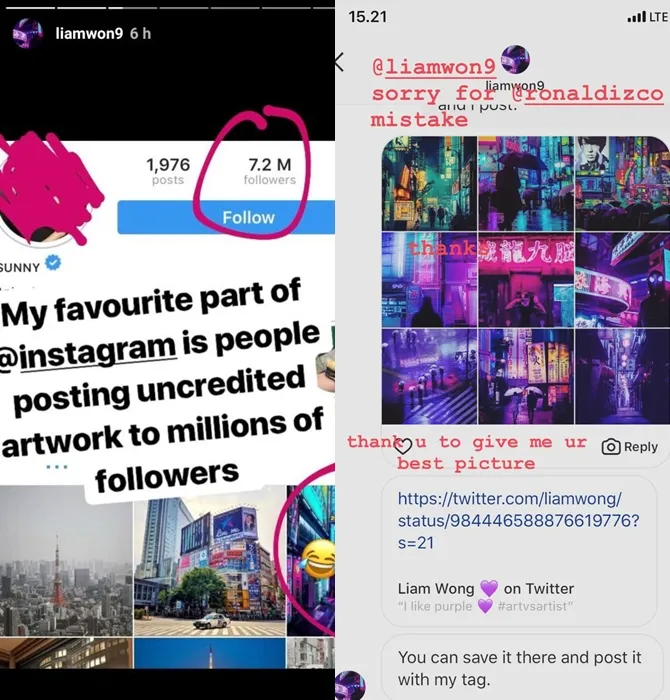This screenshot has height=700, width=670.
Task: Tap the blue Follow button
Action: (x=226, y=217)
